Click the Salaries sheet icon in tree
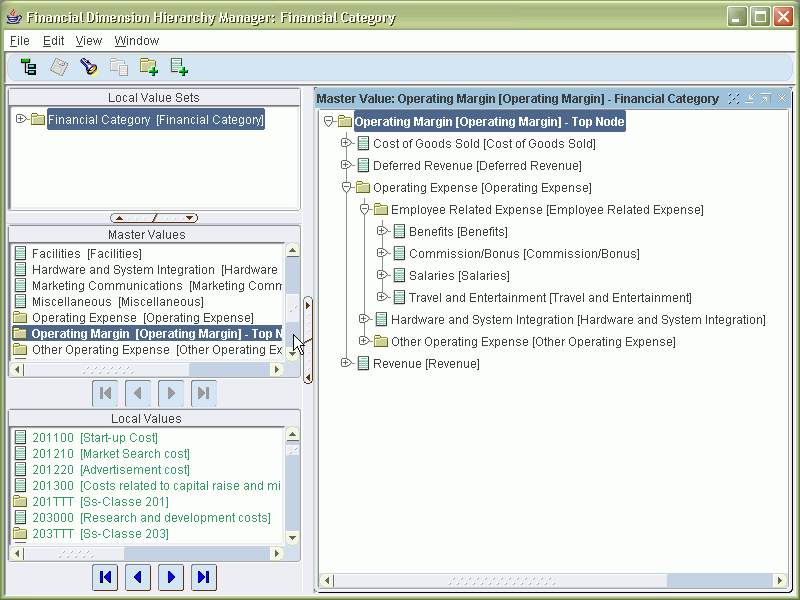 click(x=399, y=275)
